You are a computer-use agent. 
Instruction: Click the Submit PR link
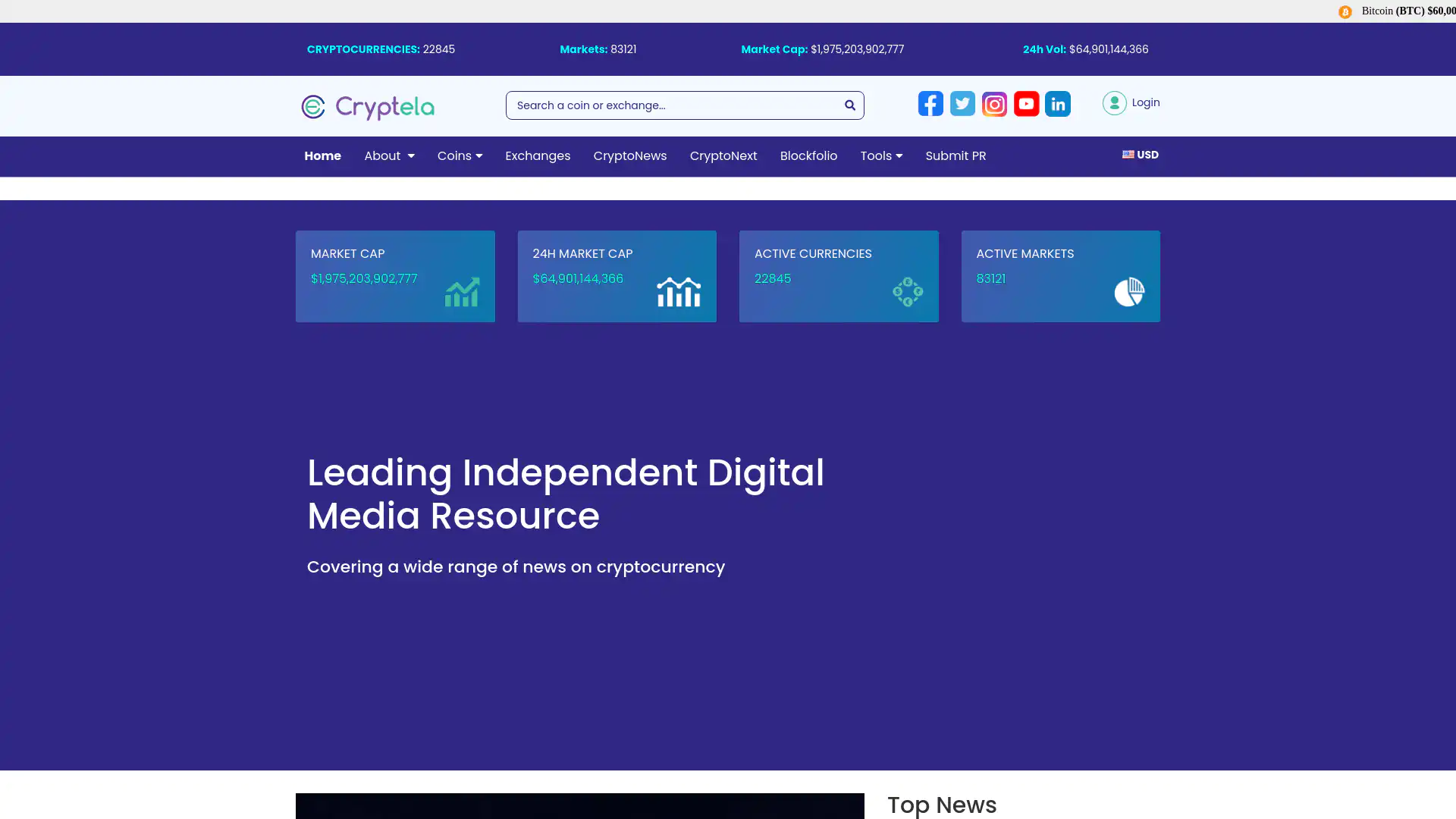[955, 156]
